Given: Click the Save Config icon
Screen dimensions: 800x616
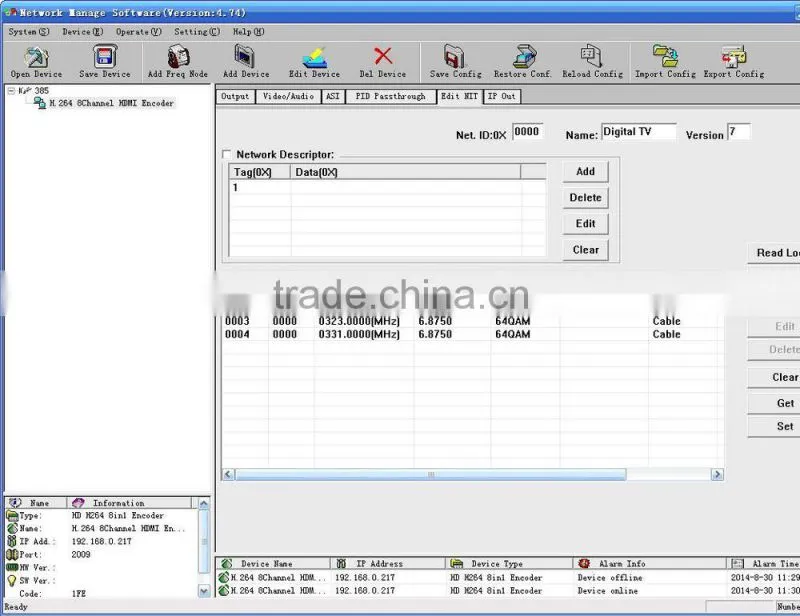Looking at the screenshot, I should click(x=455, y=57).
